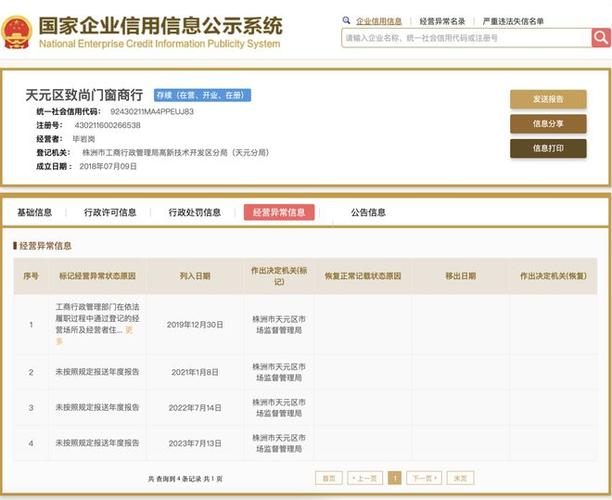Switch to the 公告信息 tab
Screen dimensions: 612x500
point(368,212)
